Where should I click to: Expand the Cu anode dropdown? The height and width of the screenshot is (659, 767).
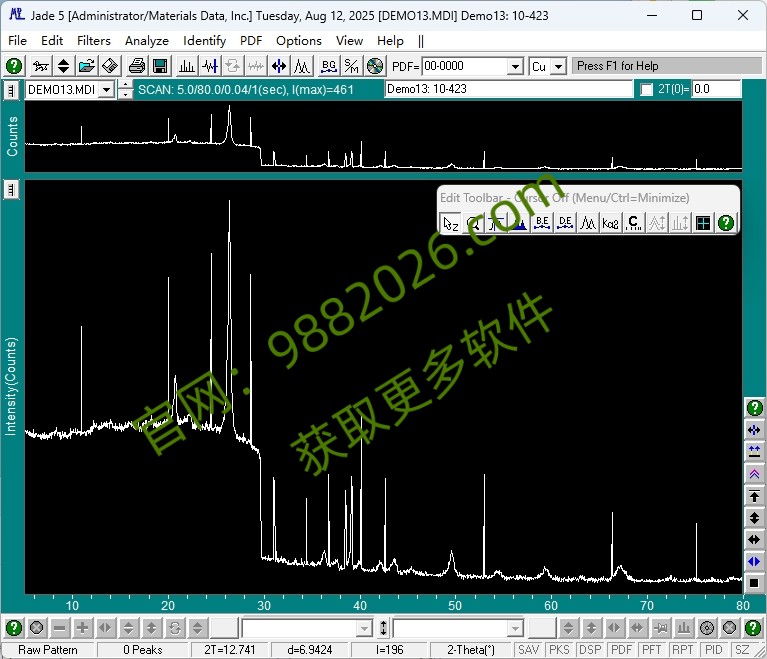pyautogui.click(x=559, y=66)
